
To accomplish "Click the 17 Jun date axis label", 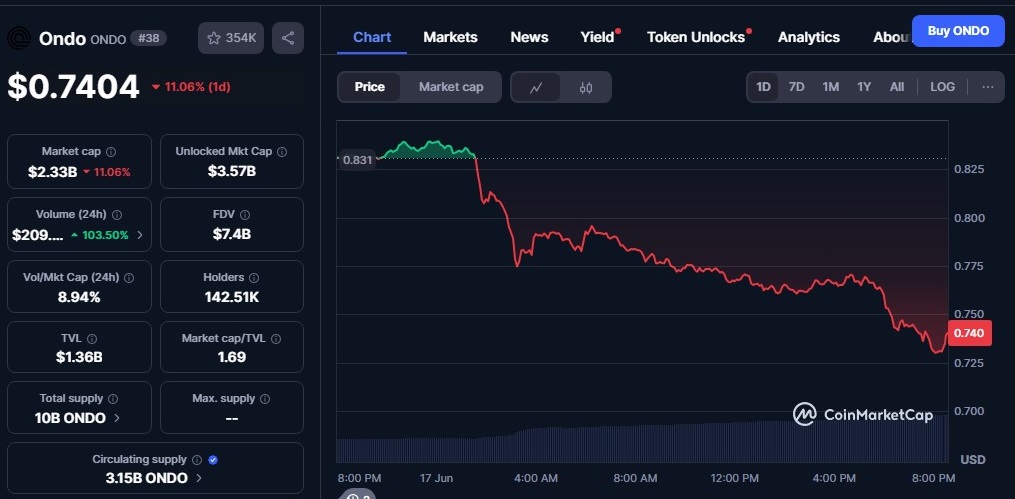I will pos(436,478).
